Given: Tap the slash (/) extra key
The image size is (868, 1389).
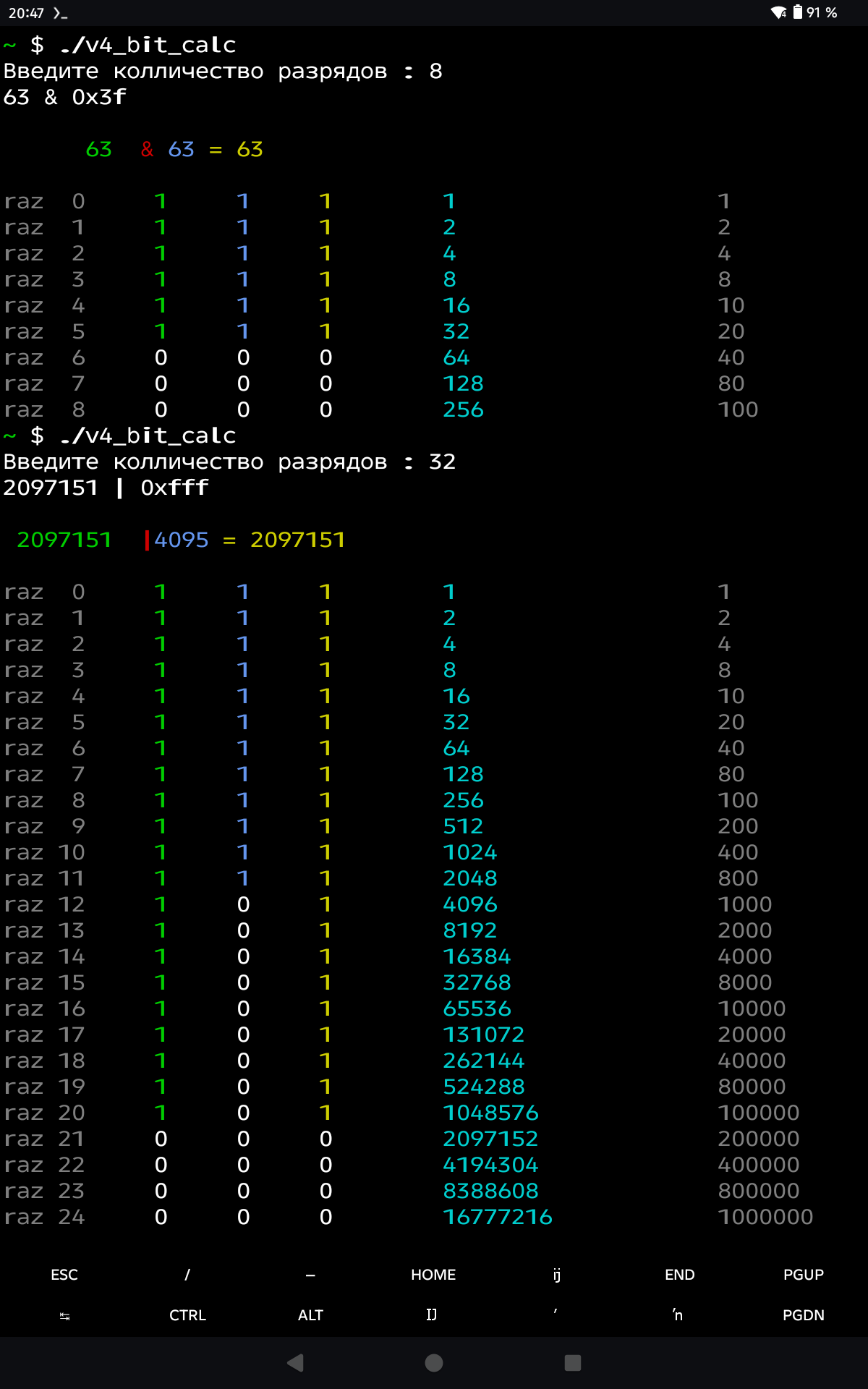Looking at the screenshot, I should (187, 1275).
